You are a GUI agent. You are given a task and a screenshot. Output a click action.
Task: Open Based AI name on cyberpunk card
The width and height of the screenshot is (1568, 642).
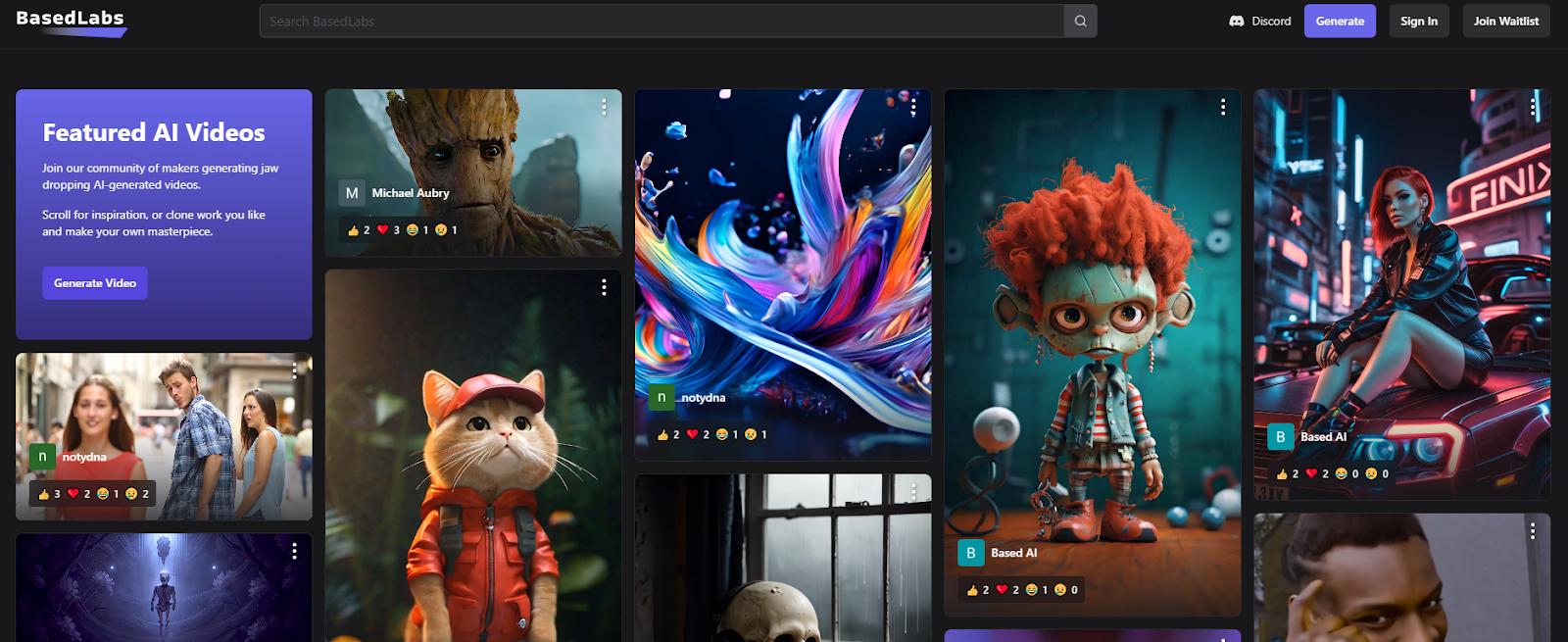pos(1323,437)
